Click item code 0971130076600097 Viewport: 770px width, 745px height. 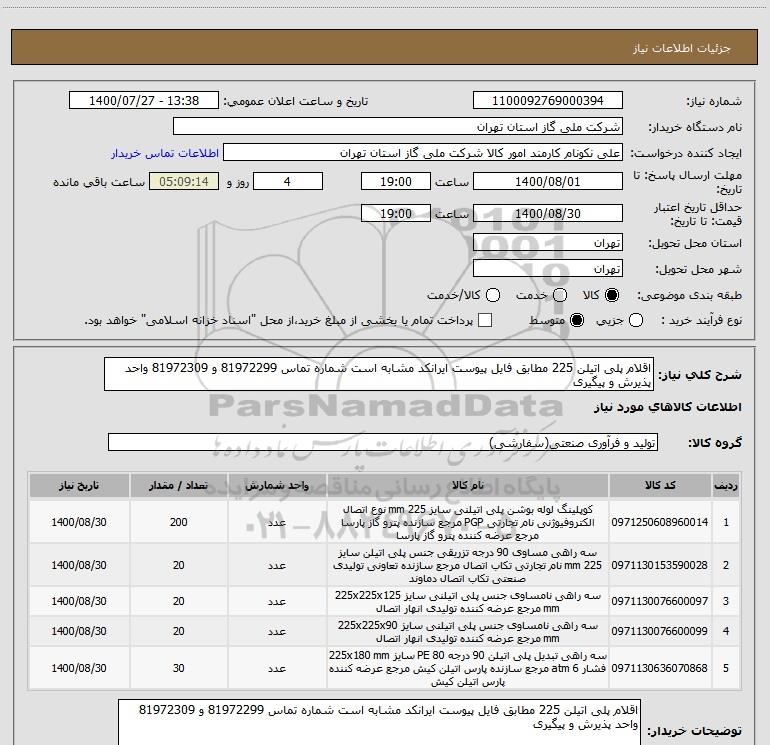point(660,601)
